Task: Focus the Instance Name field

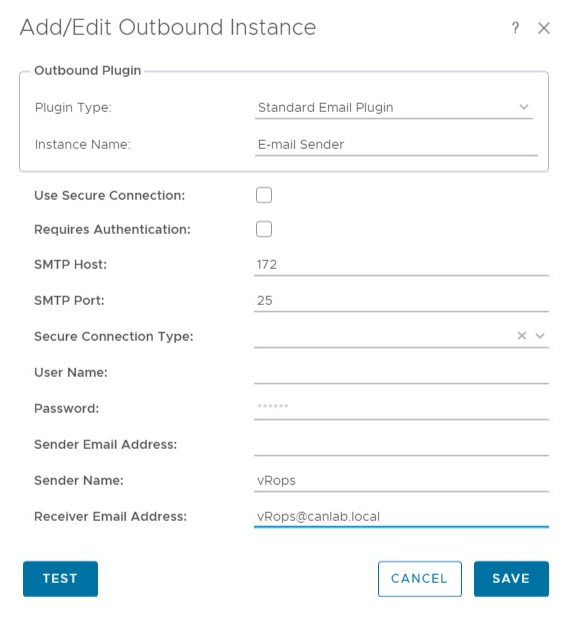Action: [x=396, y=144]
